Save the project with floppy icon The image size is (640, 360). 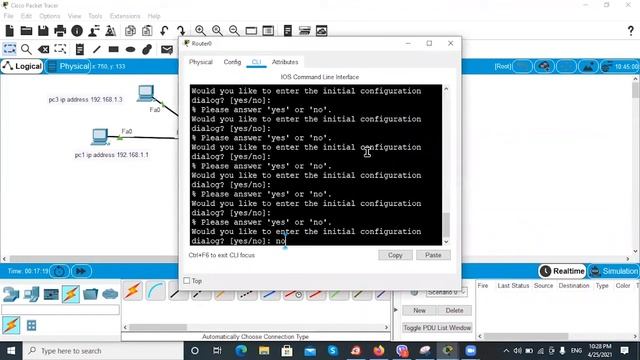tap(43, 31)
